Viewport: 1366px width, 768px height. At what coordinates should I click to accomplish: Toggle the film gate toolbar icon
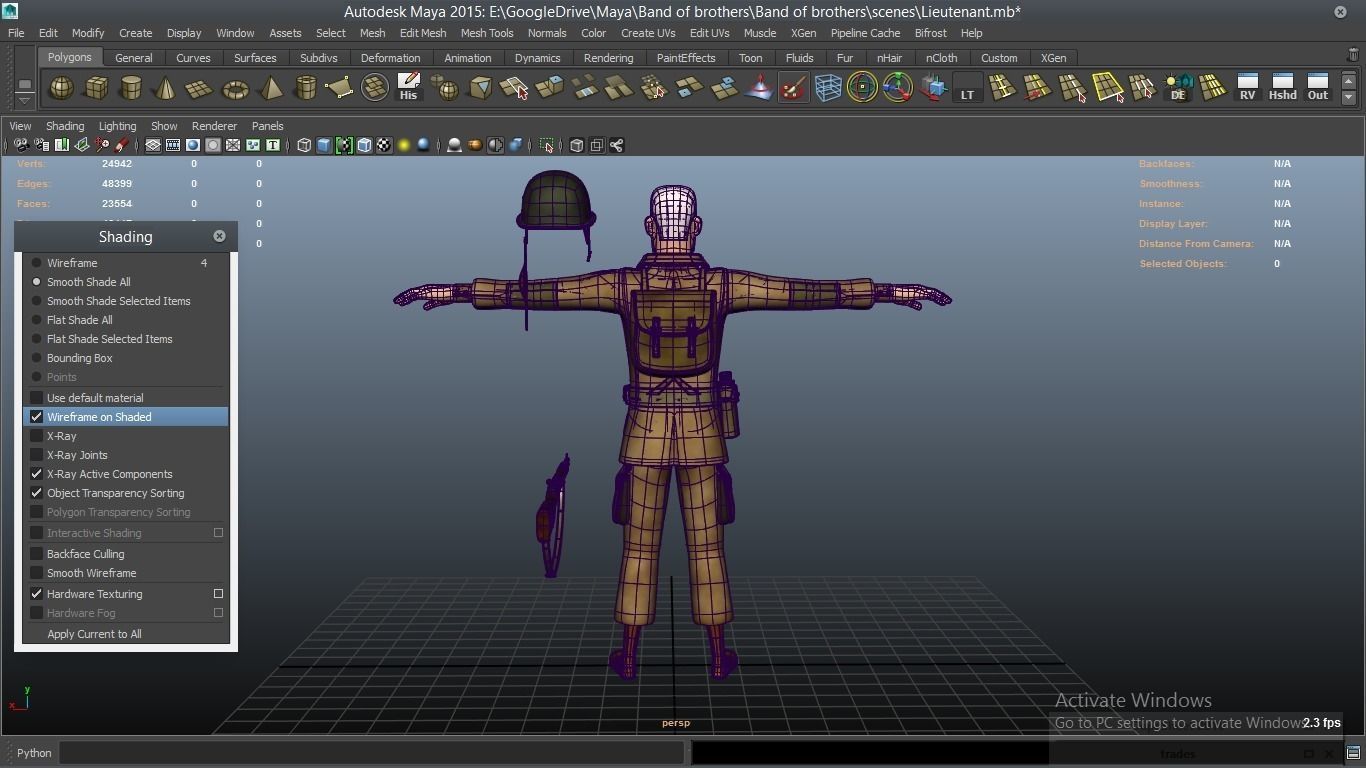click(x=173, y=146)
